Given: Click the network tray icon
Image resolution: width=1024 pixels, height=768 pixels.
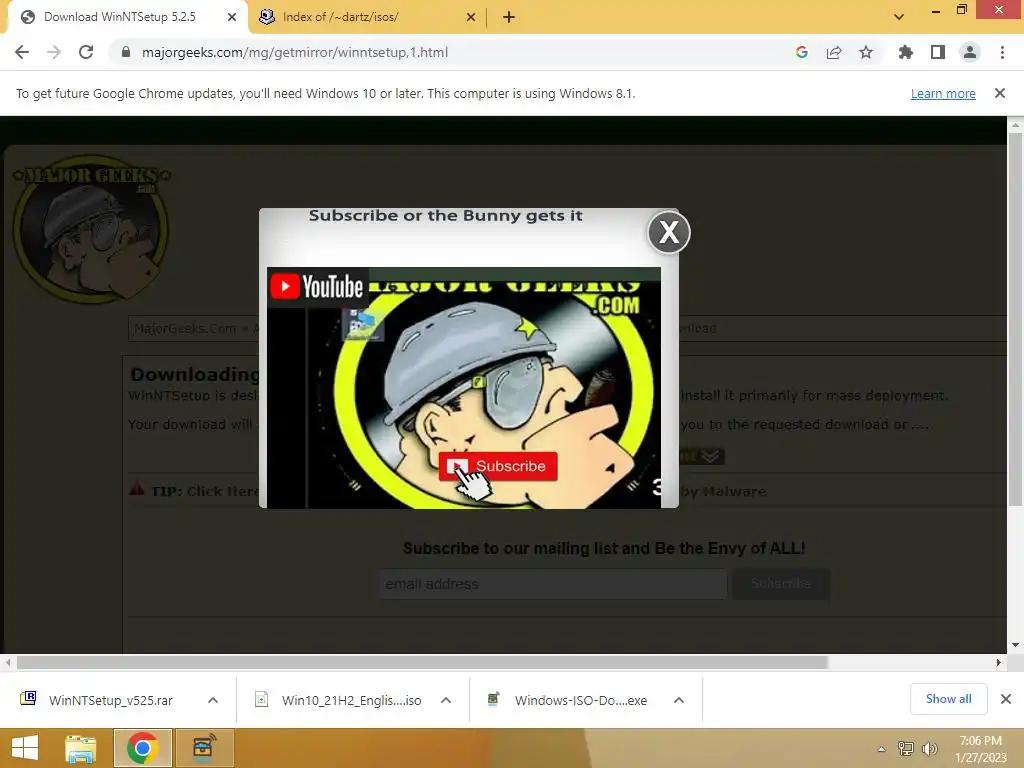Looking at the screenshot, I should 906,749.
